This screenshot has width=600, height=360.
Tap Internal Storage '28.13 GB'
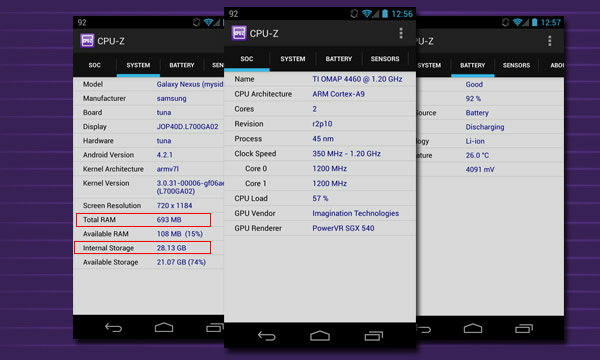tap(171, 248)
